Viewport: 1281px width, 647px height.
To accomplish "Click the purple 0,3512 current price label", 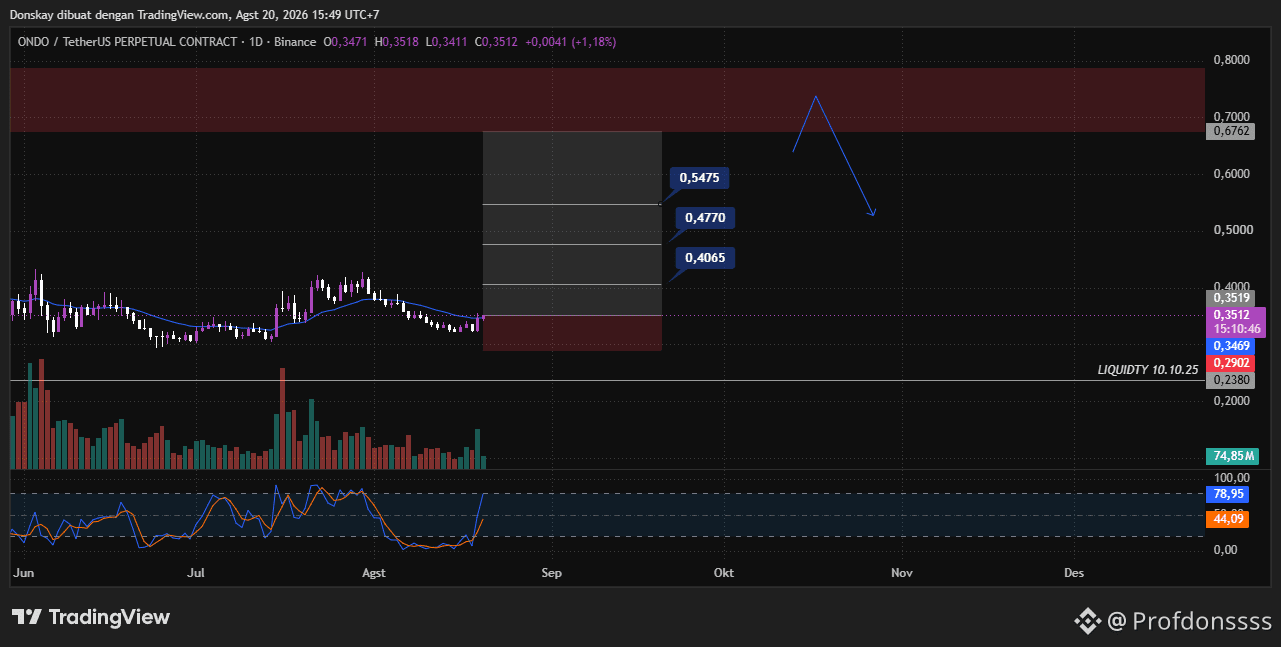I will pyautogui.click(x=1231, y=314).
